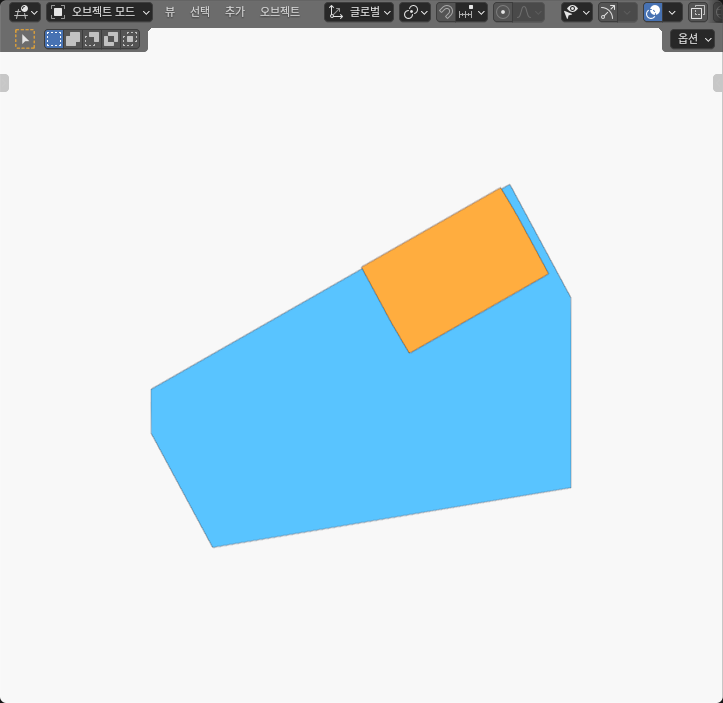
Task: Open the 글로벌 transform orientation dropdown
Action: point(359,12)
